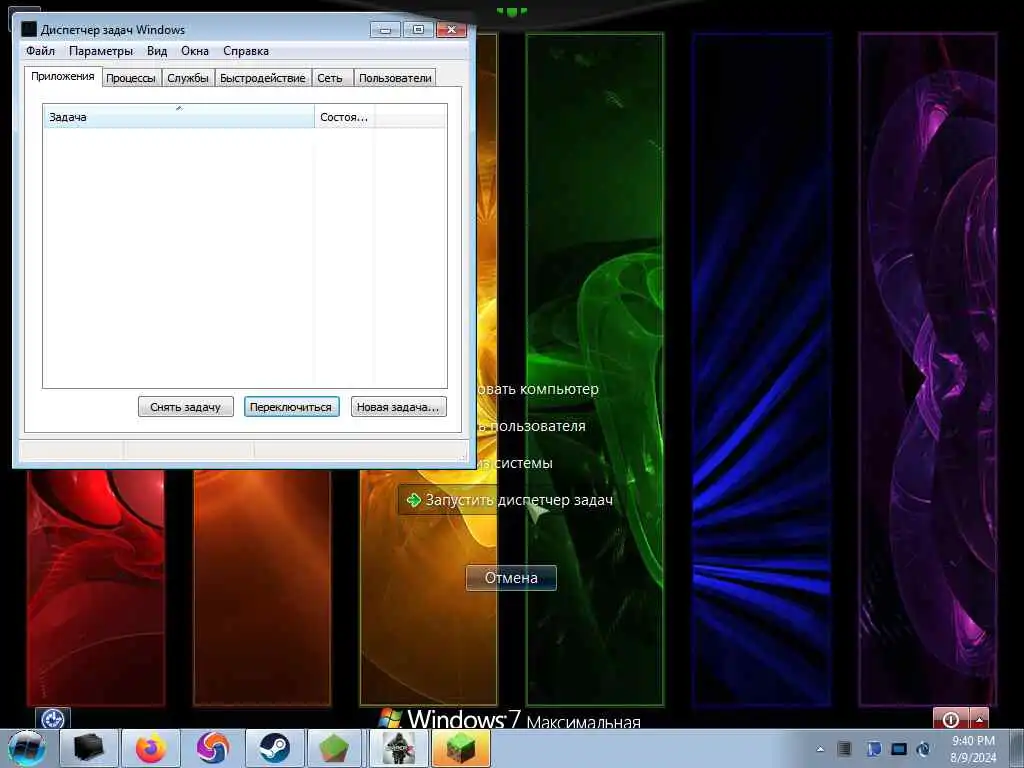
Task: Open the black box app in the taskbar
Action: click(x=89, y=748)
